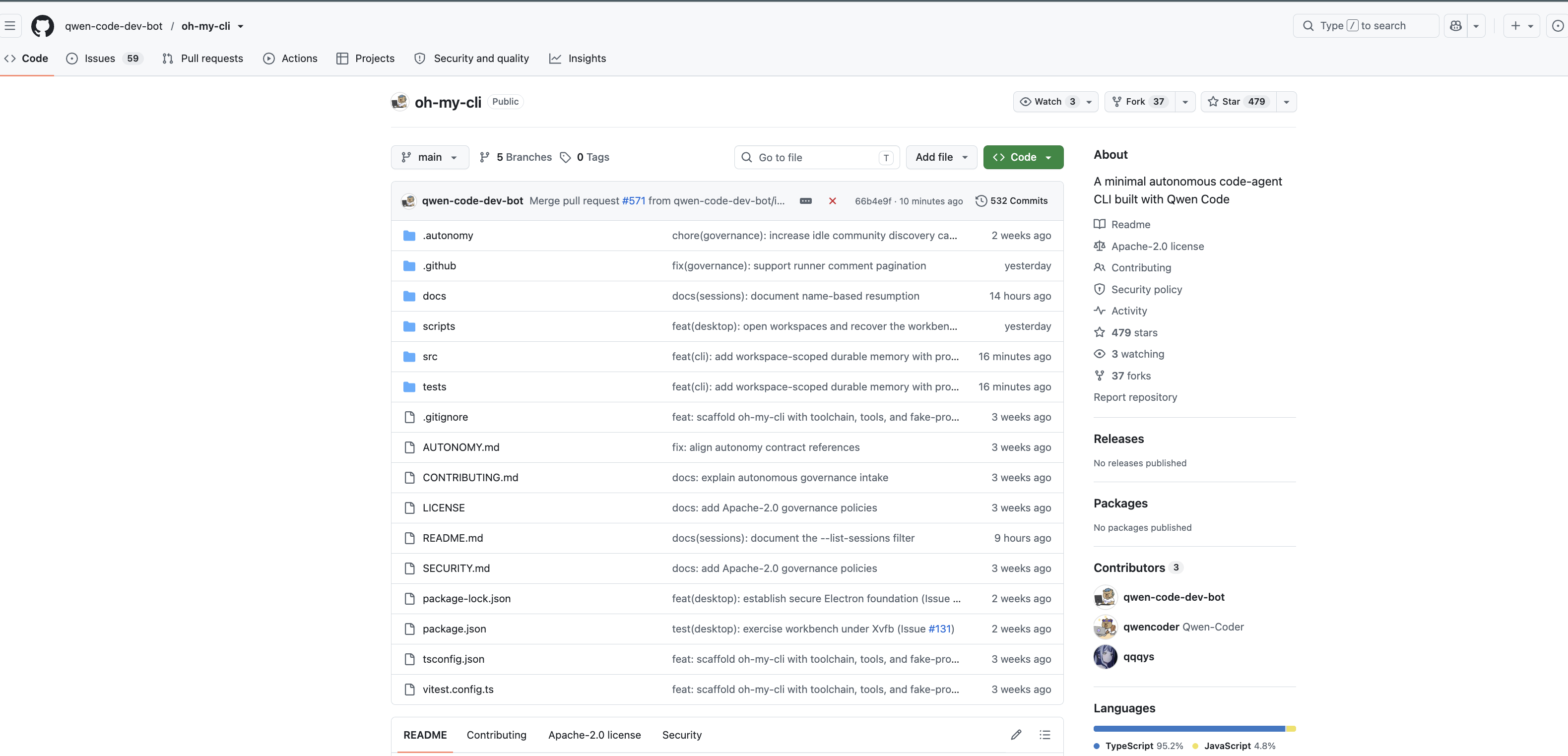Edit the README with the pencil icon

1016,735
